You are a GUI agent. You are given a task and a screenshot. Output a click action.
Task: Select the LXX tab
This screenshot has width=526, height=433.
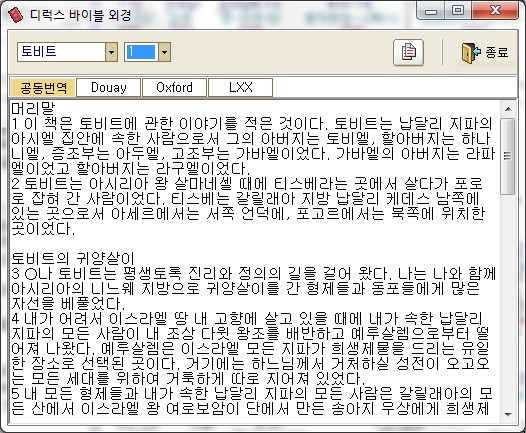click(241, 88)
